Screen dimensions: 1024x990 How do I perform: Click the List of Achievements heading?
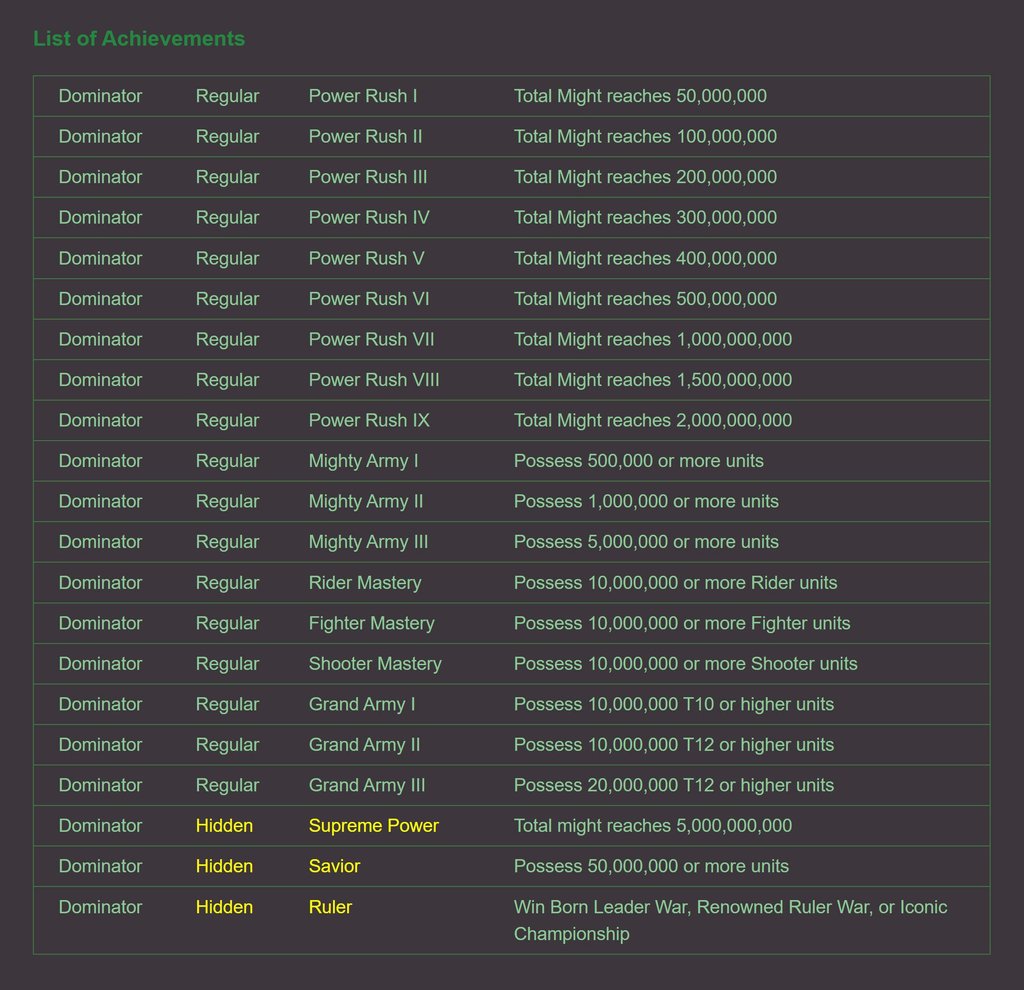point(139,39)
